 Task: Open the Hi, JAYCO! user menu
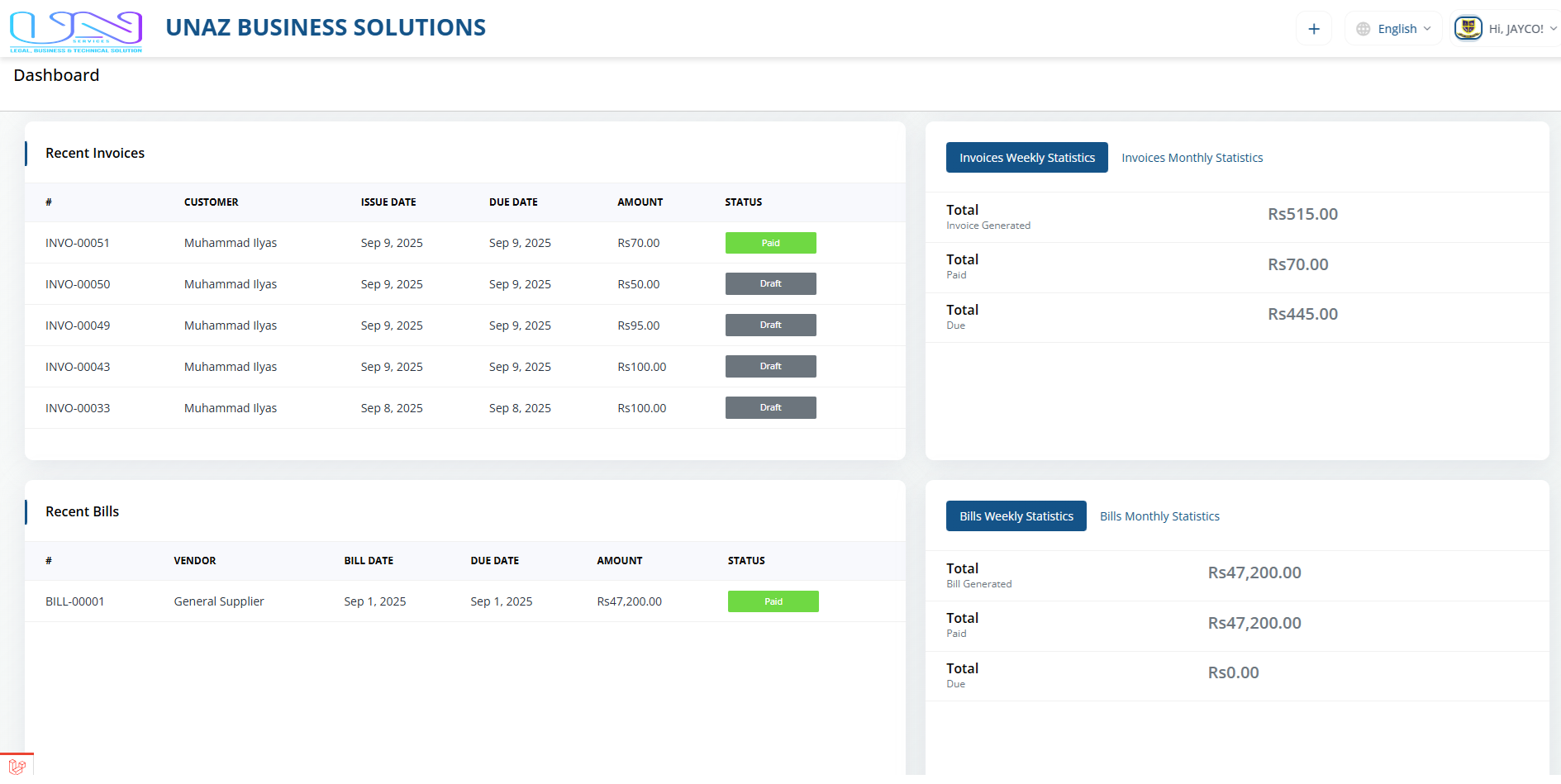tap(1516, 29)
